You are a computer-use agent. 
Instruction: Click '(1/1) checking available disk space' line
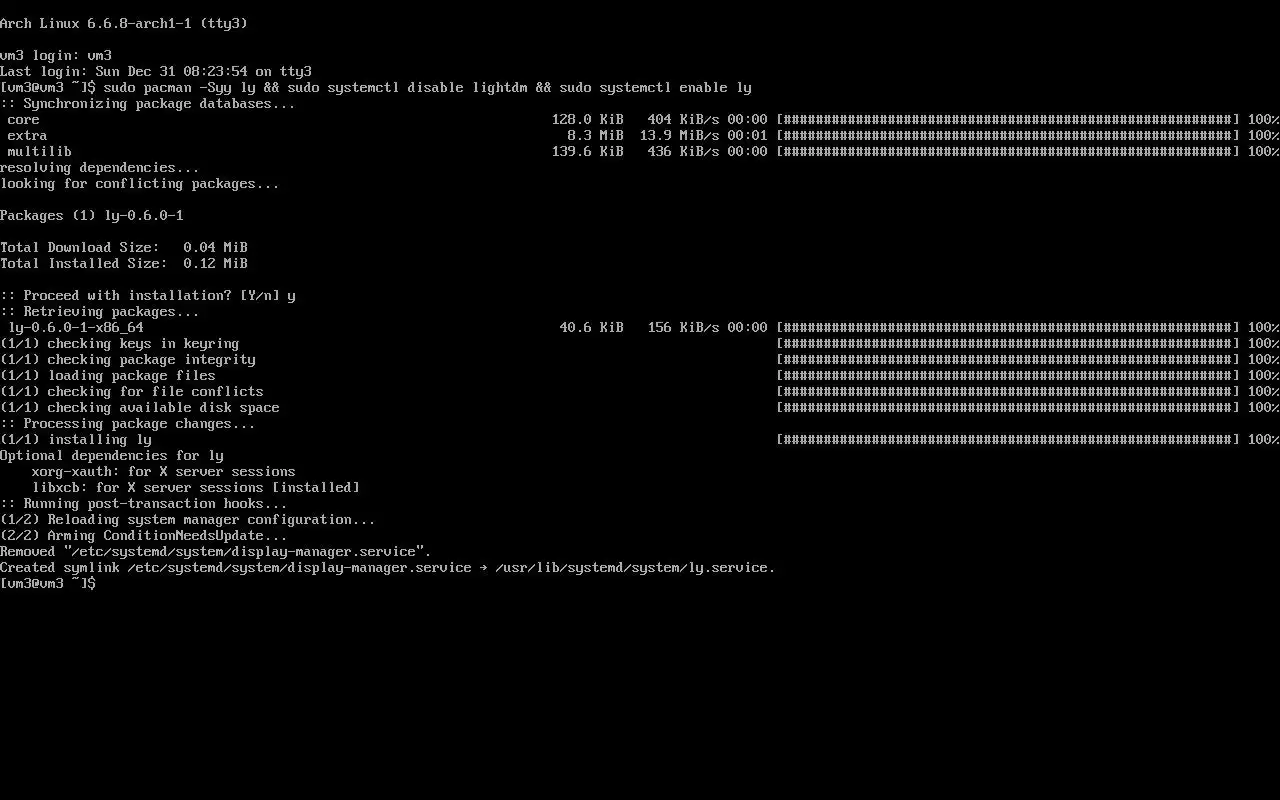140,407
